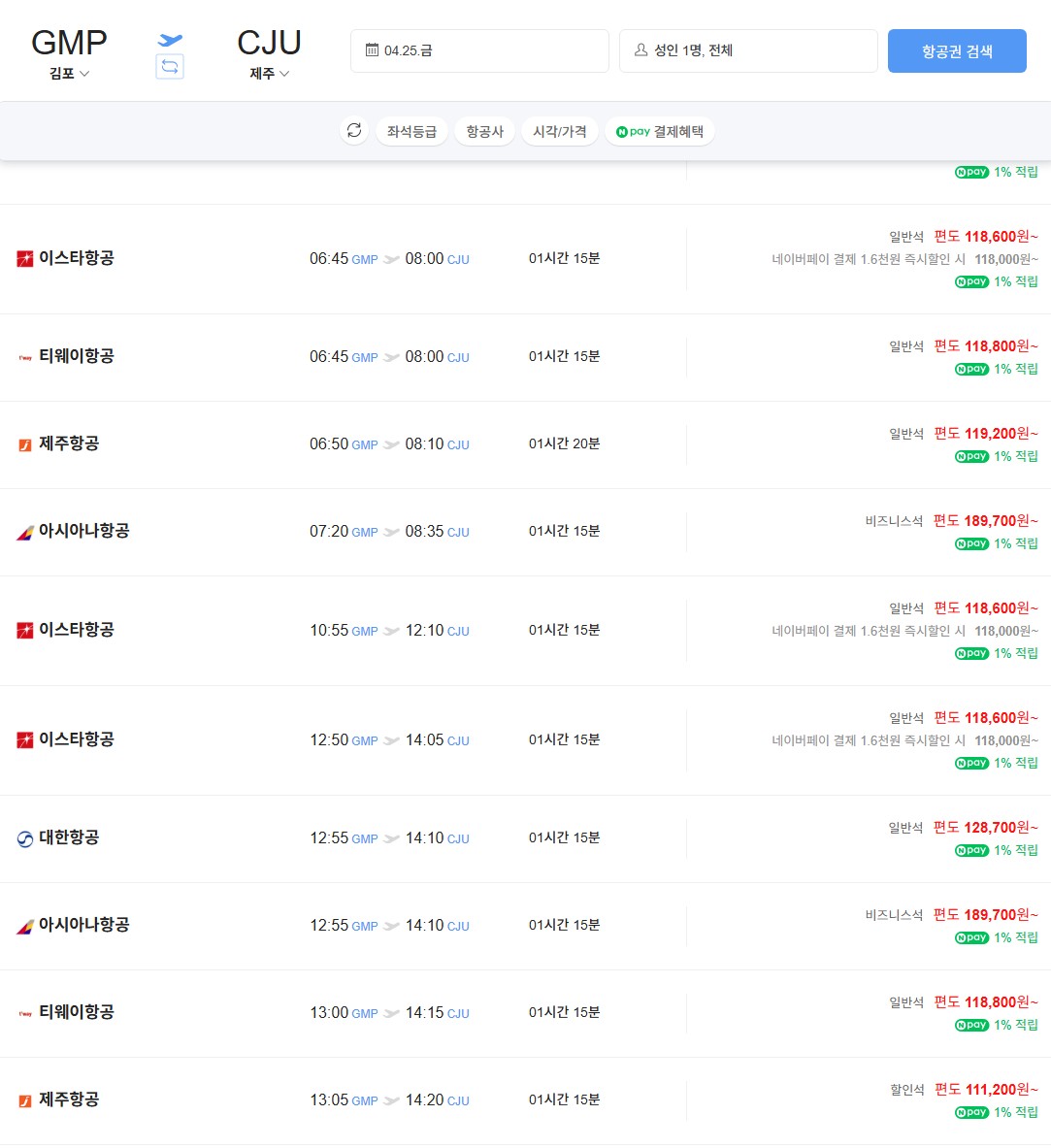This screenshot has height=1148, width=1051.
Task: Click T'way logo on 13:00 flight
Action: click(25, 1013)
